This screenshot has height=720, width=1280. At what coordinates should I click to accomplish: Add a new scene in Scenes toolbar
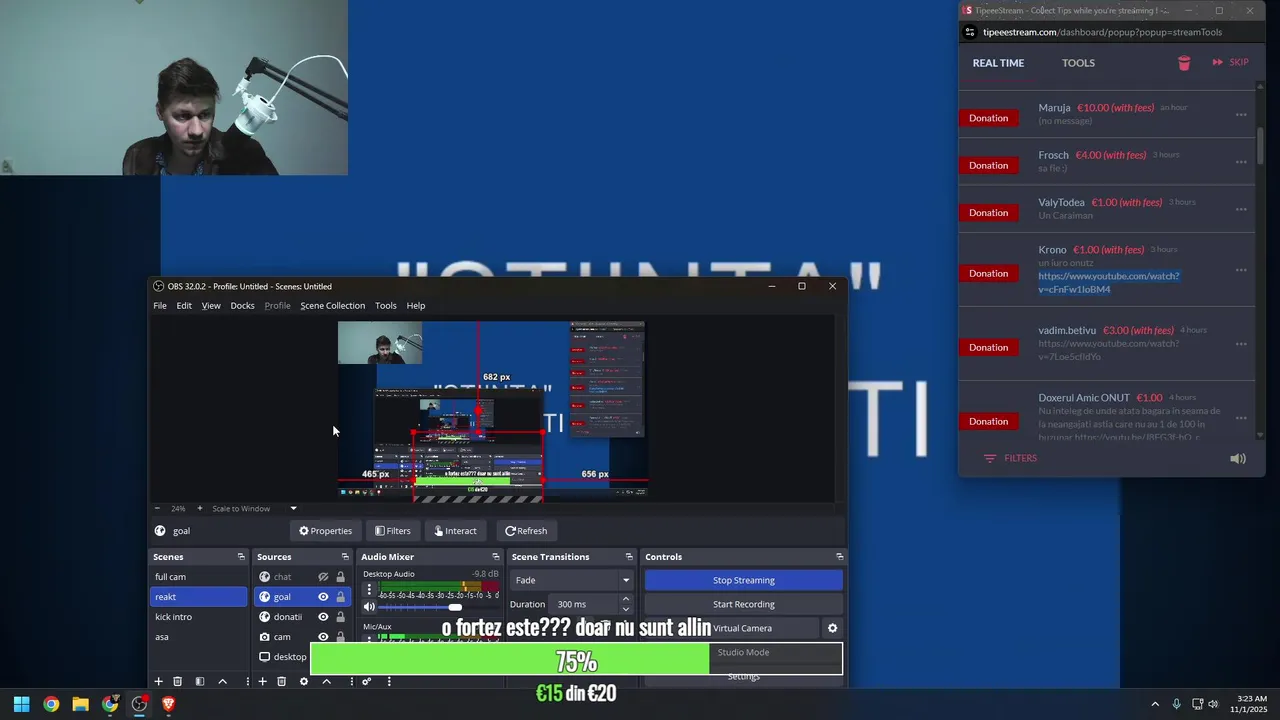click(x=158, y=681)
